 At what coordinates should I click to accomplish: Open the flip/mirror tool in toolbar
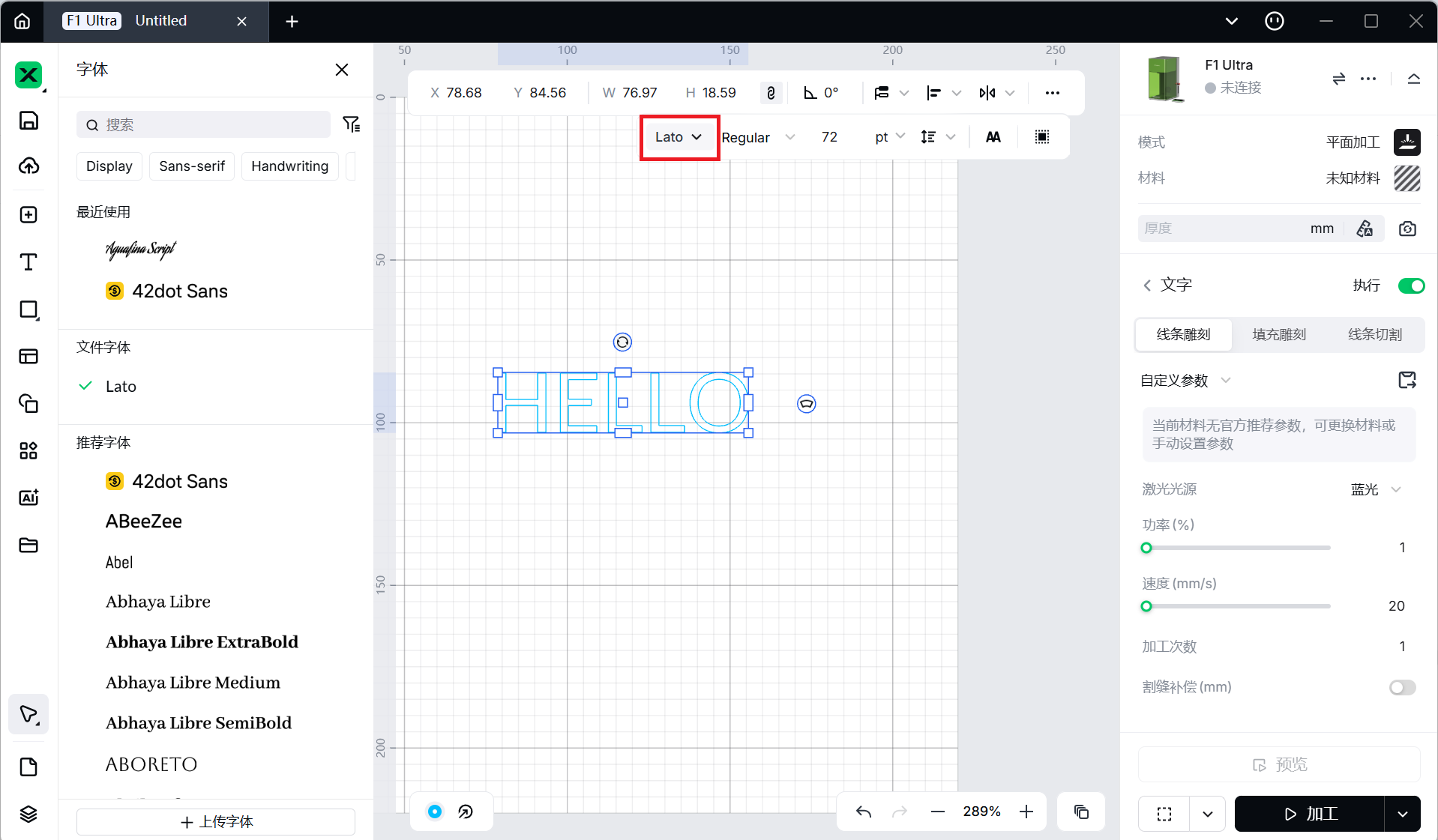pos(987,93)
